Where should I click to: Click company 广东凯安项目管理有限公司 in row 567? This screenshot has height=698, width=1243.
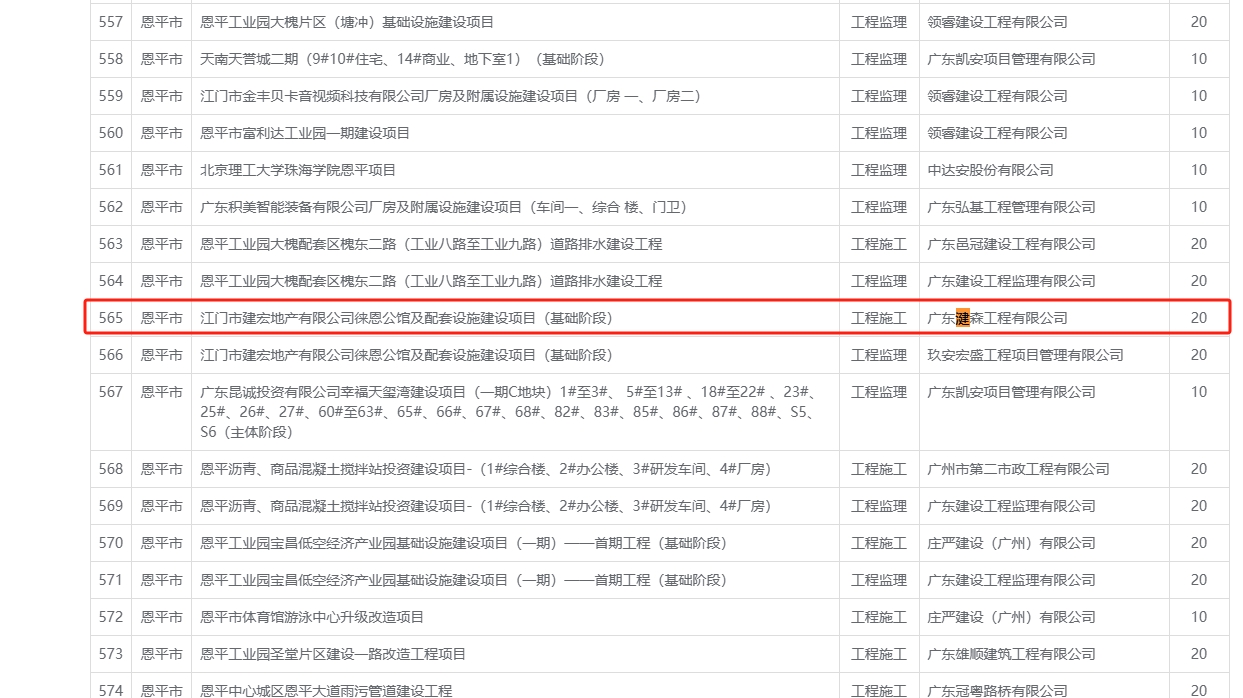1011,392
